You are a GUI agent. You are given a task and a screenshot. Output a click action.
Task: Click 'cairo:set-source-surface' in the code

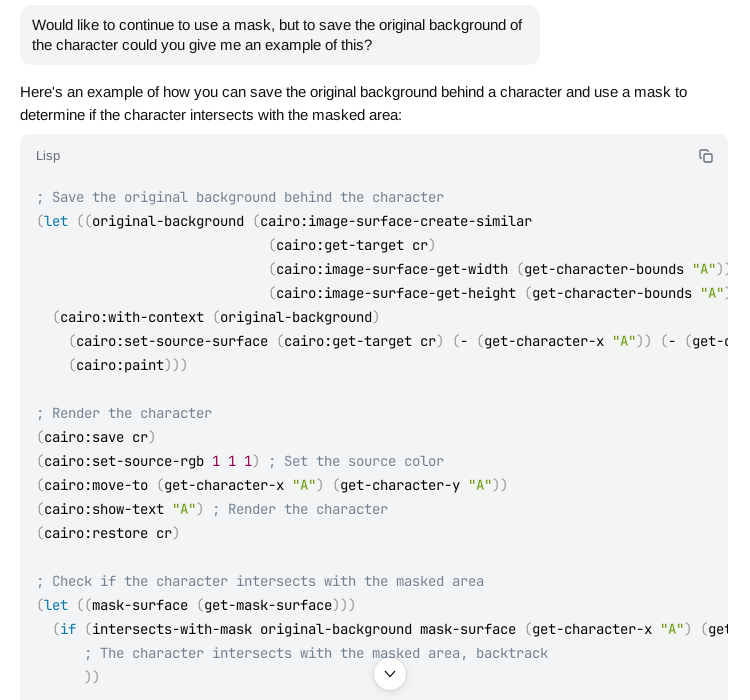tap(172, 341)
